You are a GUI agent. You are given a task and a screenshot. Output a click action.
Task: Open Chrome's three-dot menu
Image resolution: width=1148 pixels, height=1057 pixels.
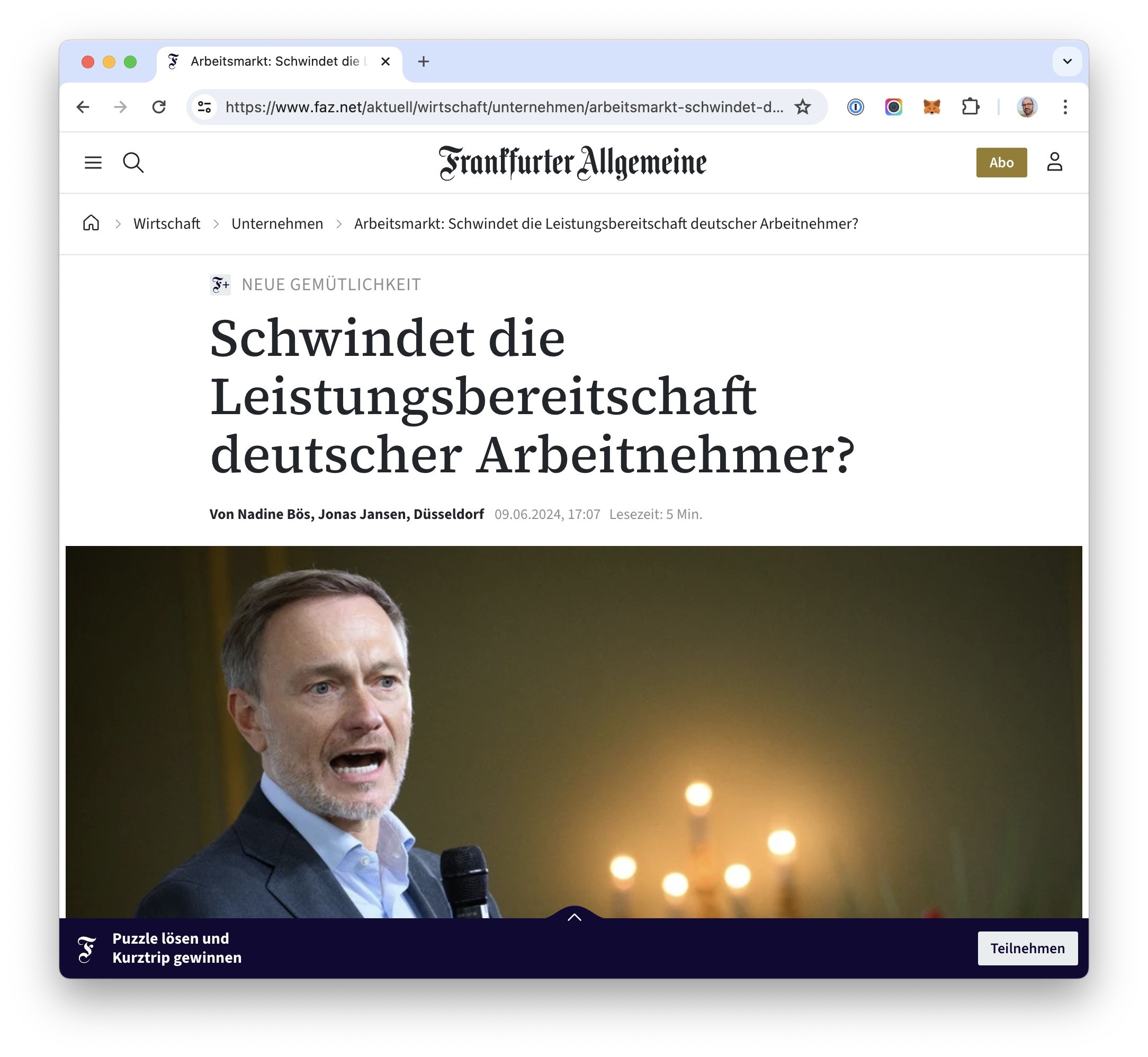pos(1064,107)
